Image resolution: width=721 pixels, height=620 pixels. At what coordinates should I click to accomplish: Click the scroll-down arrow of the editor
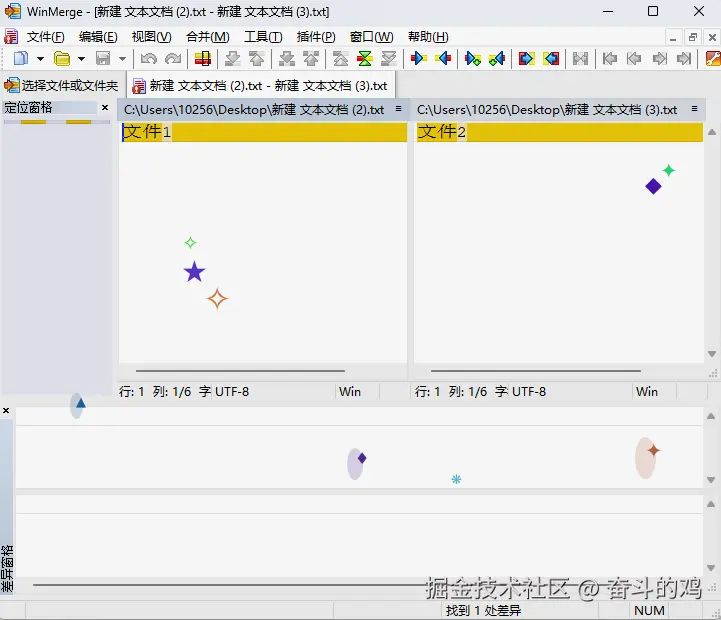712,354
